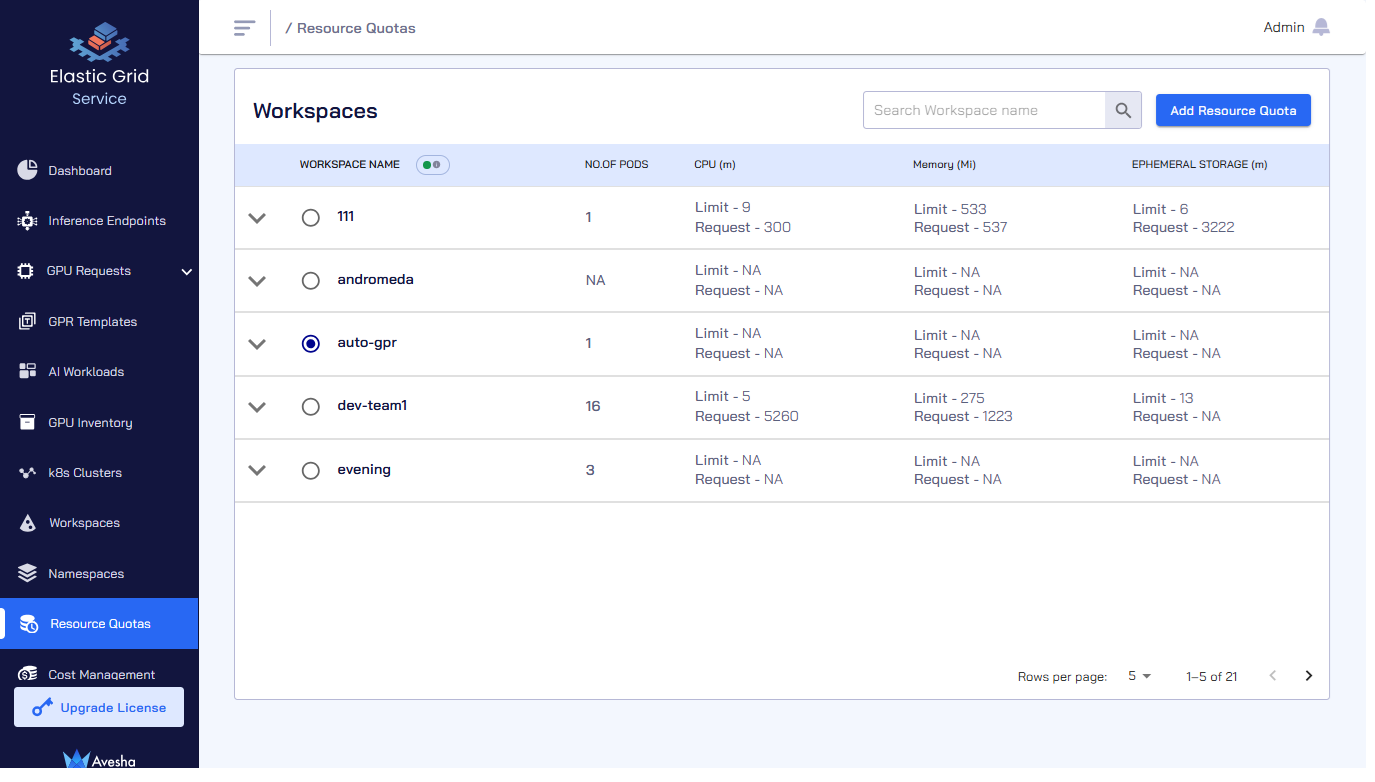Expand the 111 workspace row
Image resolution: width=1375 pixels, height=782 pixels.
257,218
